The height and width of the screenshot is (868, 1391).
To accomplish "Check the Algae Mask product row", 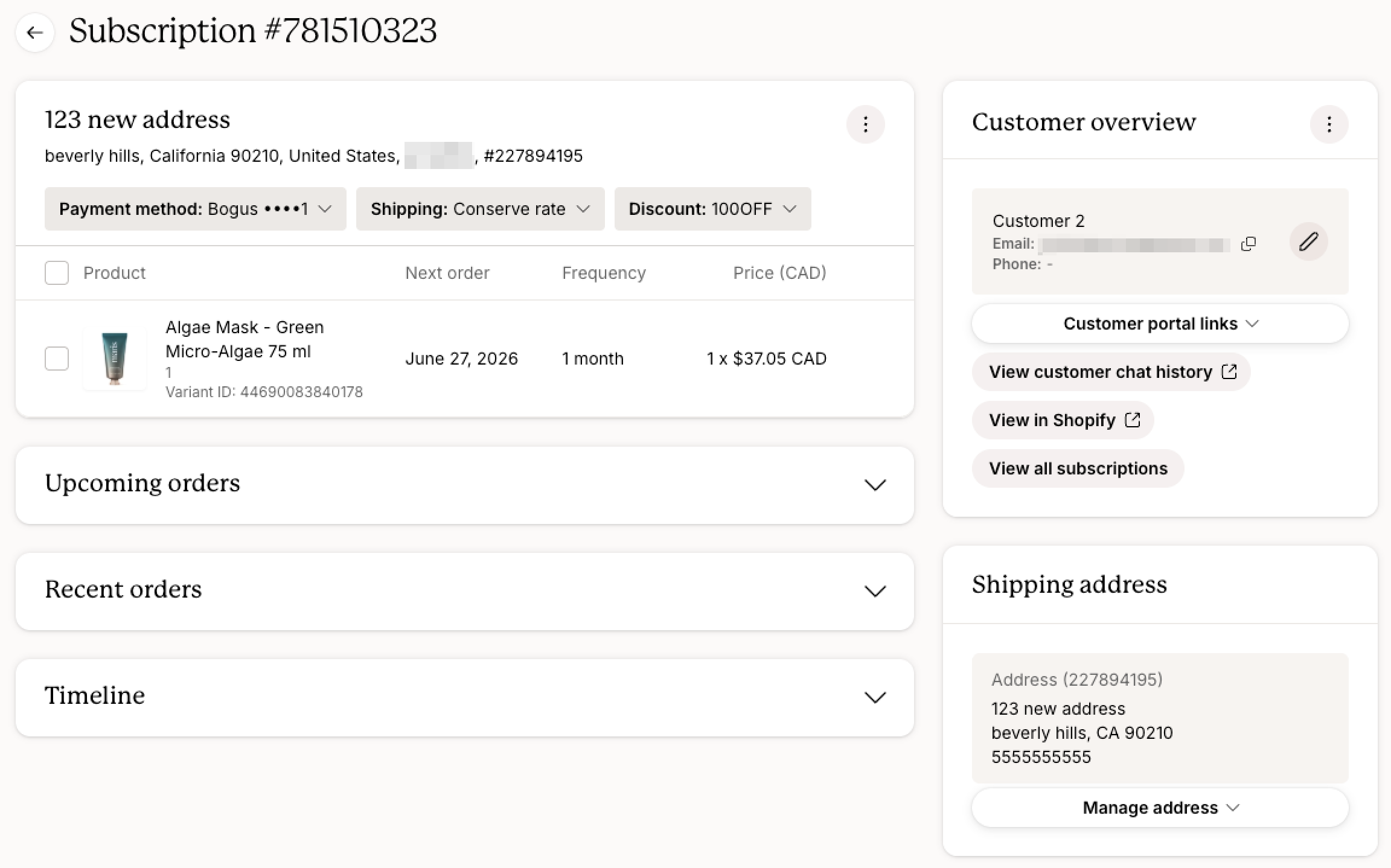I will [57, 359].
